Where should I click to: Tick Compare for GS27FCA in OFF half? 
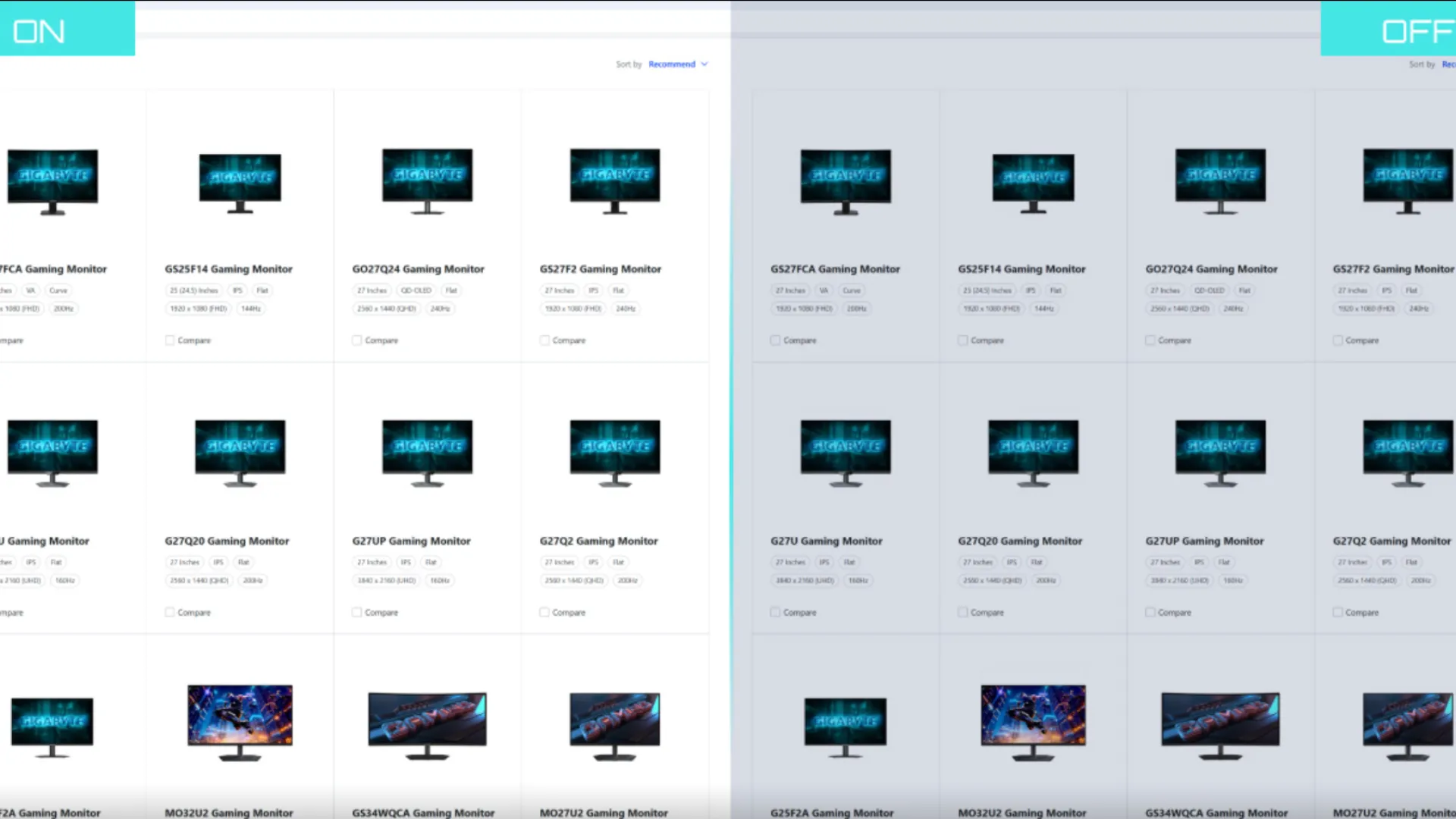click(775, 340)
